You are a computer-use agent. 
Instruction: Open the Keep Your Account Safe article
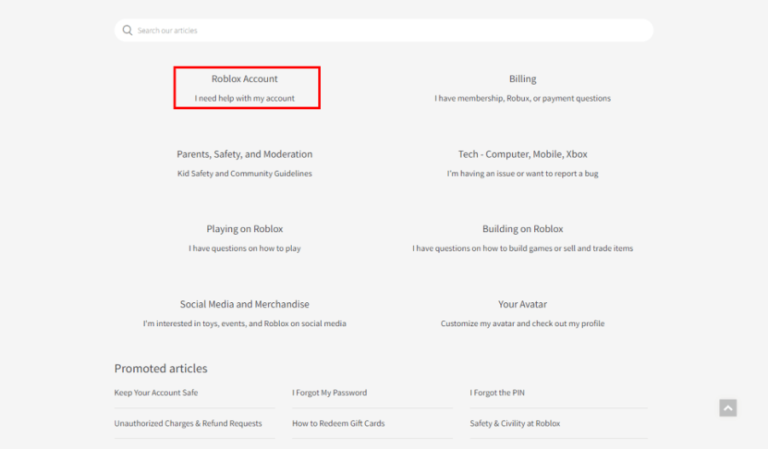(156, 393)
